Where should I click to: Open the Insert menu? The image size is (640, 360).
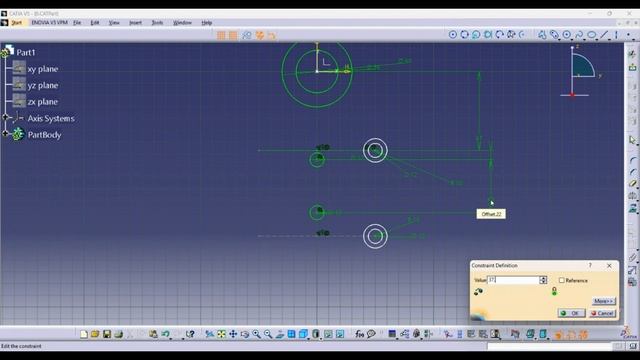136,22
